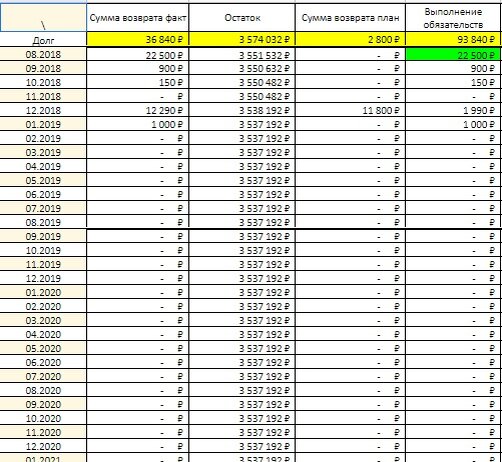Select the 150 ₽ cell in the 'Сумма возврата факт' column
The height and width of the screenshot is (462, 502).
tap(138, 82)
